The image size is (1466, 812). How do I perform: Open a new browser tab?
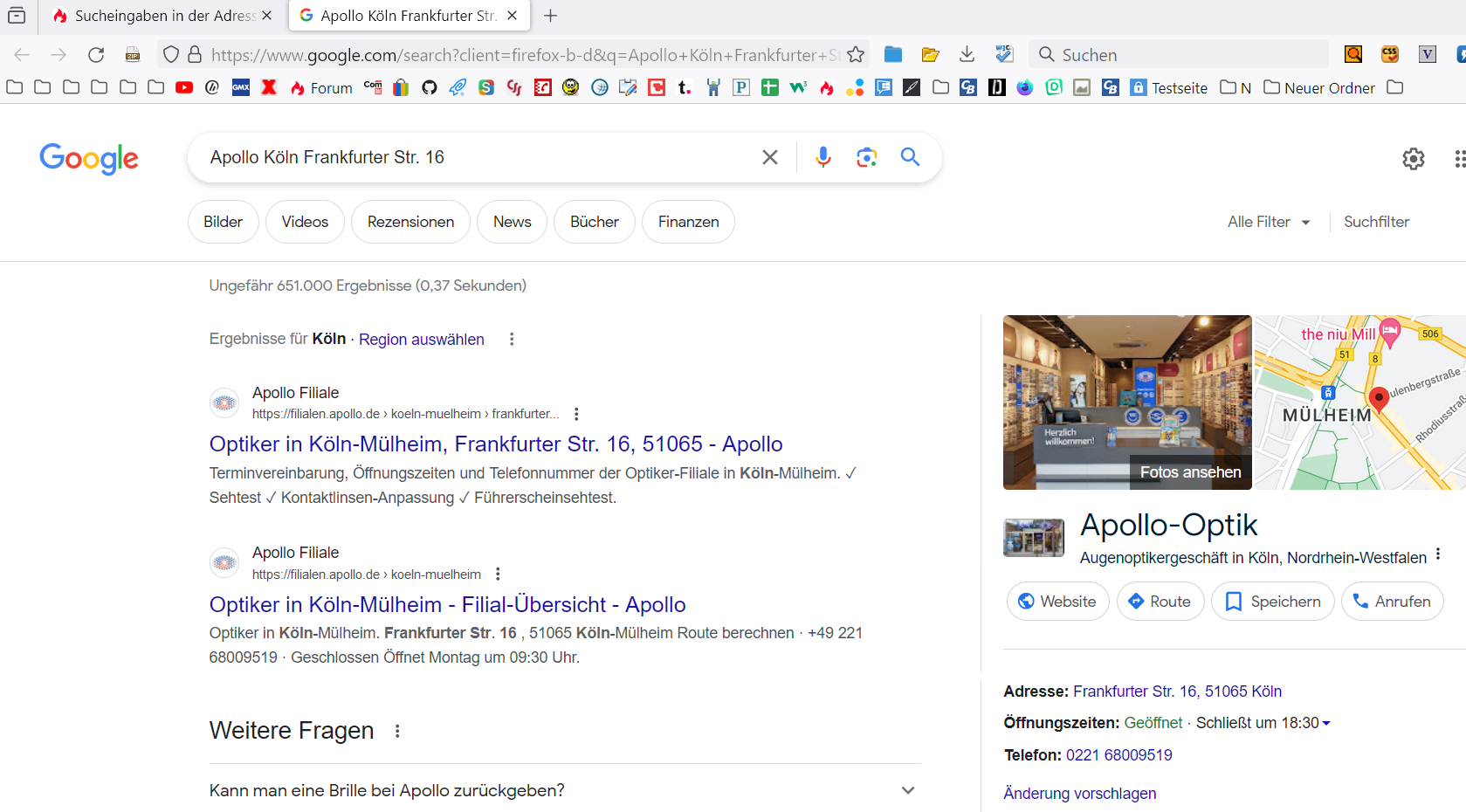pos(550,16)
